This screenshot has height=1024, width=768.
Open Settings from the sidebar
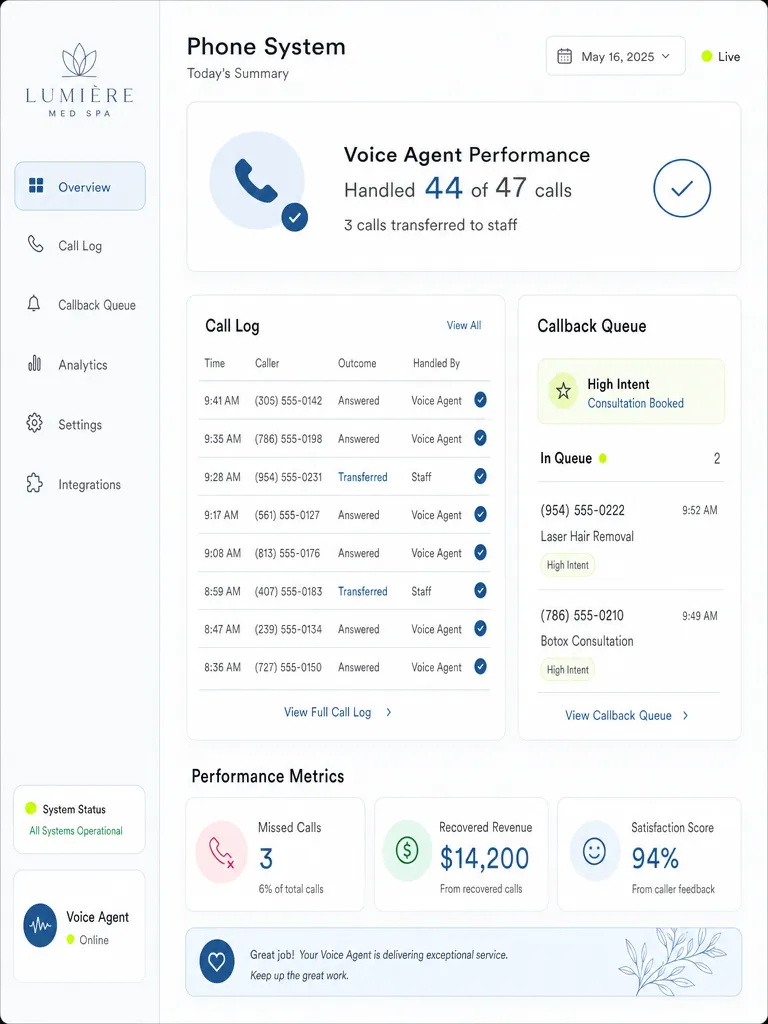(80, 424)
